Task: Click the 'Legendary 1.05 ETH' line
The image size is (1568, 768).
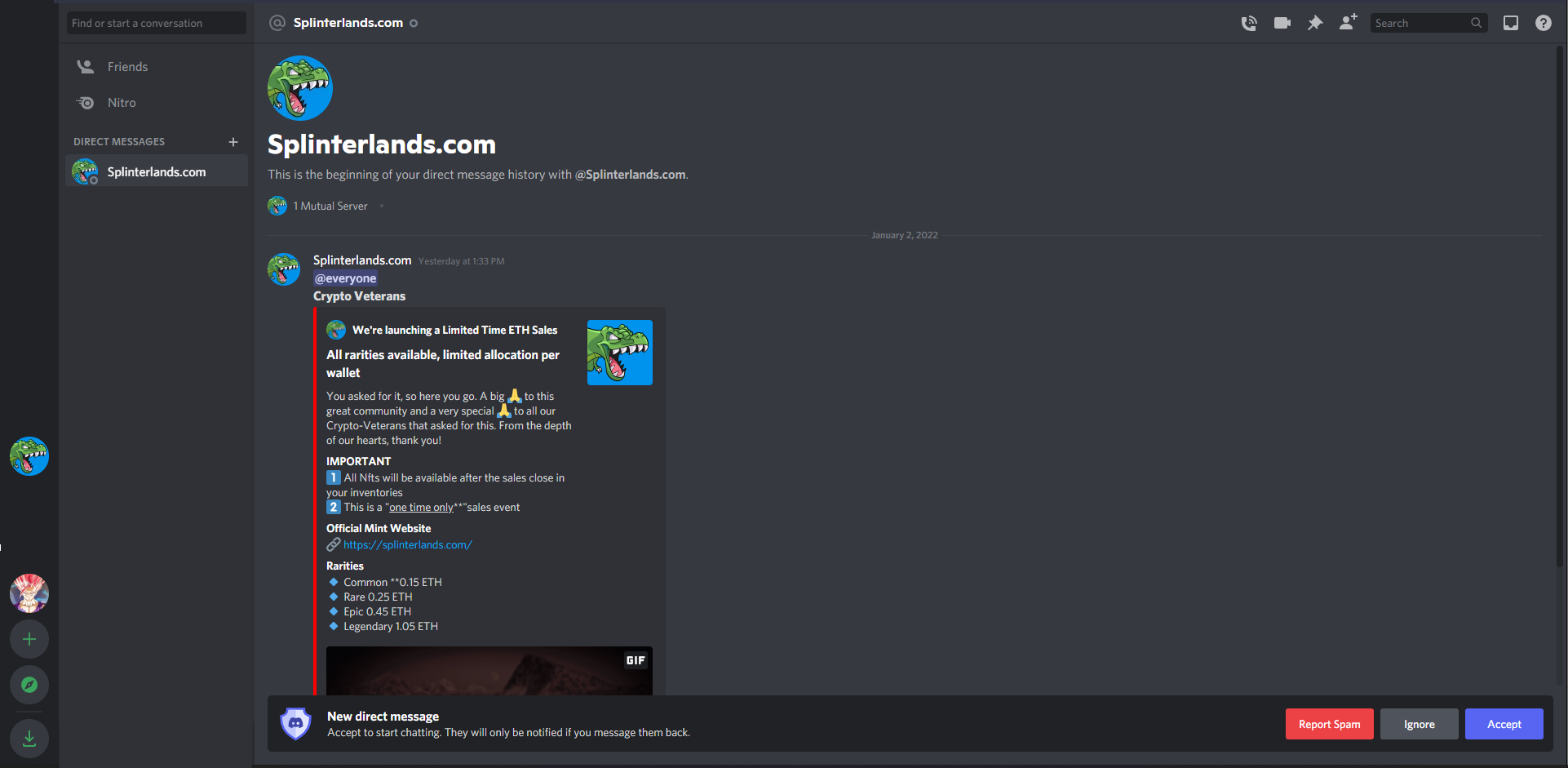Action: [391, 626]
